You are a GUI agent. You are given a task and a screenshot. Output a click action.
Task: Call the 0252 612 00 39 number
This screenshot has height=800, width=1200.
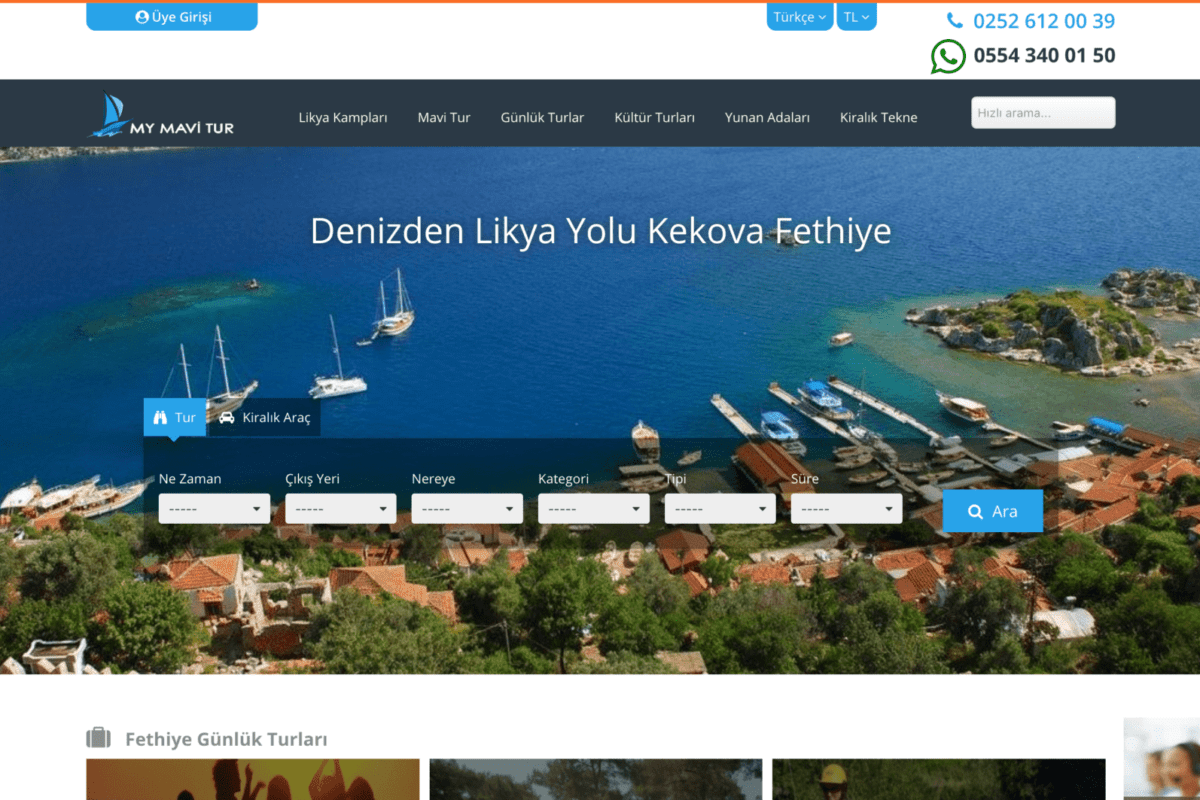click(x=1044, y=20)
